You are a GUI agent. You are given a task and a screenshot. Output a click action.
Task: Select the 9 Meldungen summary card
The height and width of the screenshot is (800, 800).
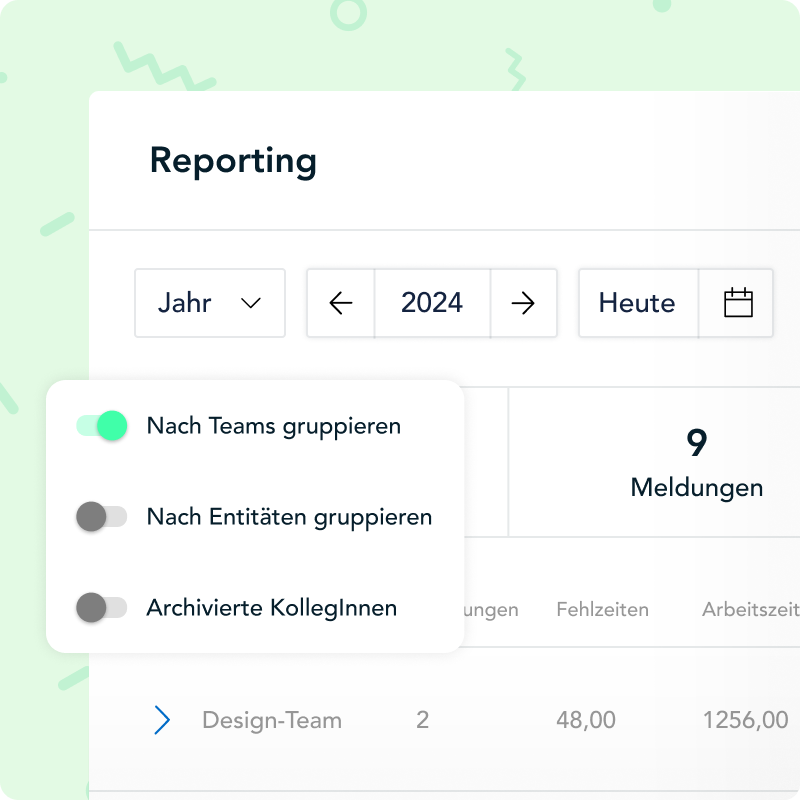pos(696,462)
